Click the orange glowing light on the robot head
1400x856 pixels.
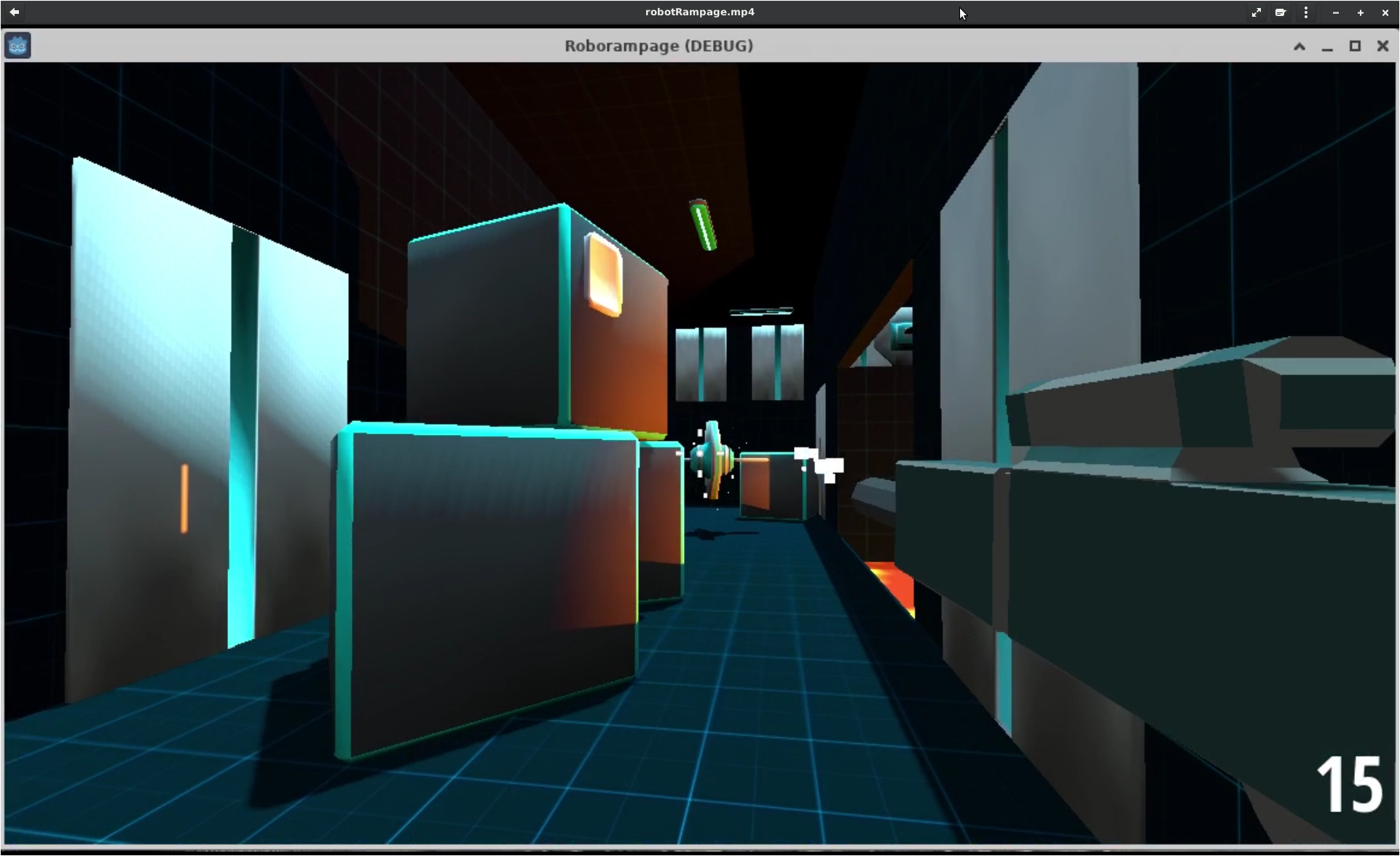click(x=604, y=275)
